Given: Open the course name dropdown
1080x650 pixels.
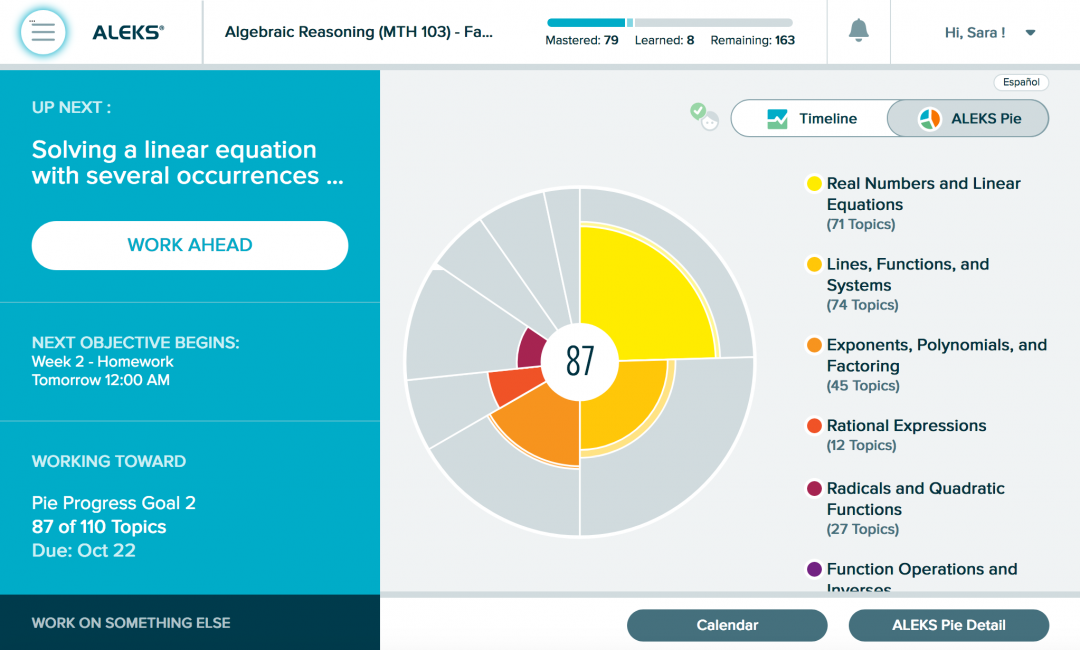Looking at the screenshot, I should coord(359,32).
